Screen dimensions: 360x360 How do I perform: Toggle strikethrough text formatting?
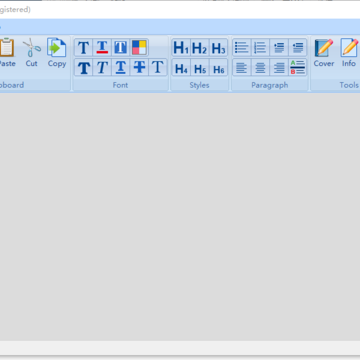click(x=139, y=68)
